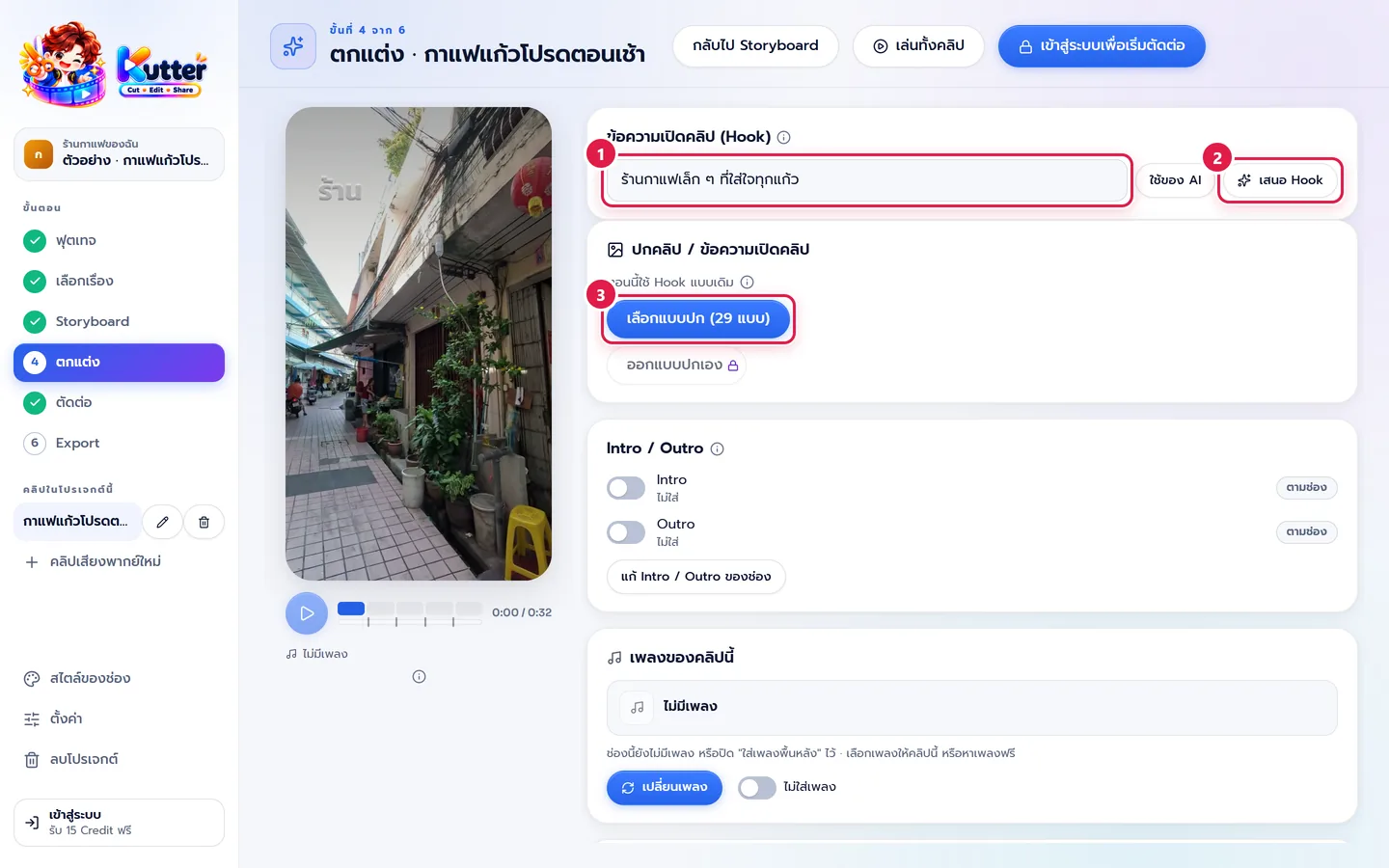
Task: Click the video preview thumbnail
Action: [419, 343]
